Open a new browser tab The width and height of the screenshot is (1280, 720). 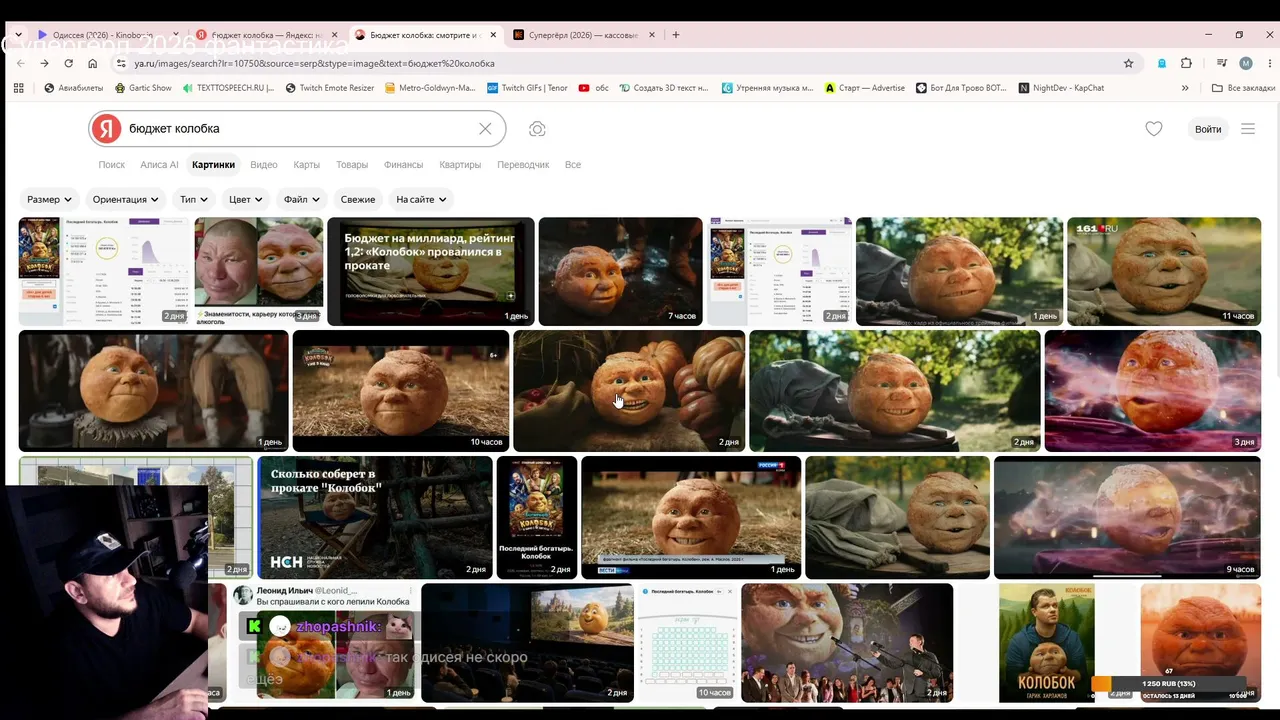pos(676,35)
